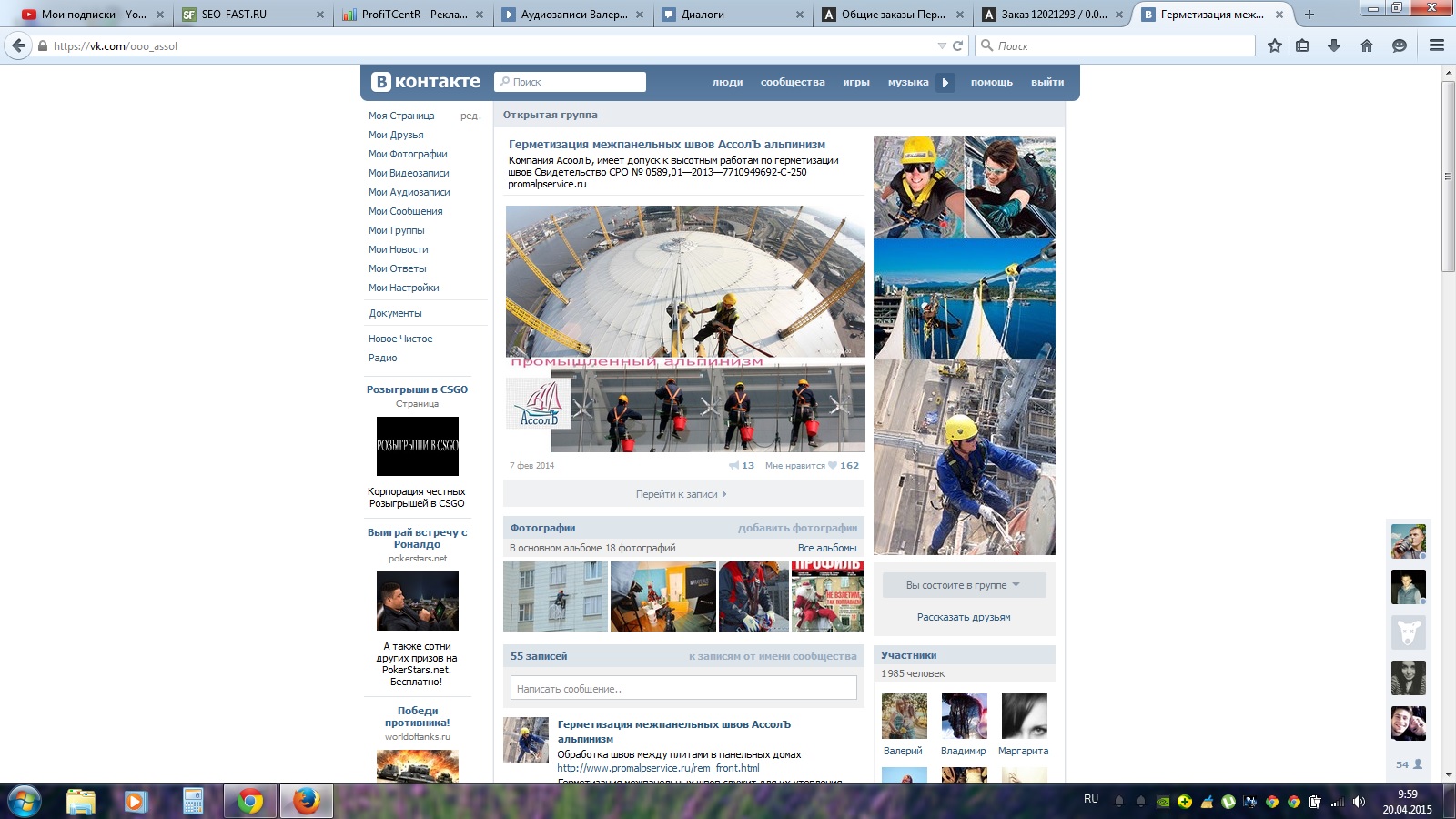Log out using 'выйти'
Image resolution: width=1456 pixels, height=819 pixels.
click(1047, 82)
